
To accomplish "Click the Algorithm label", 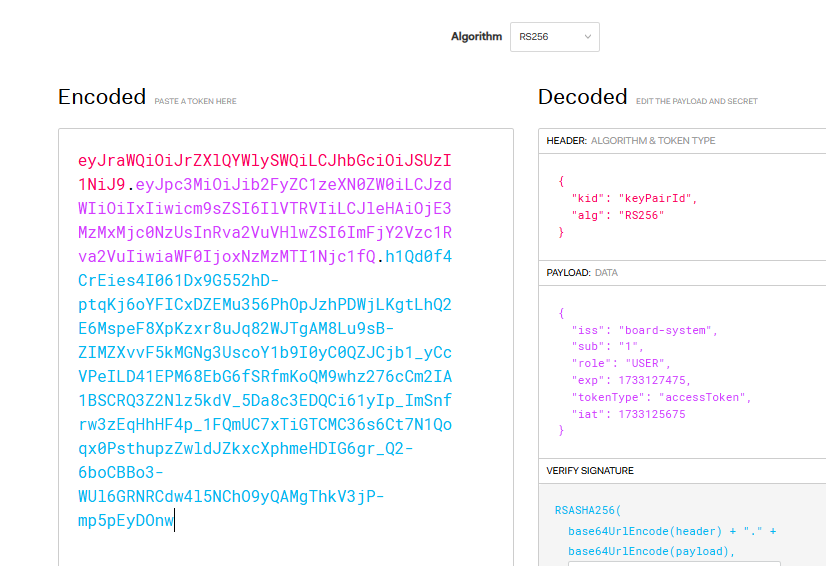I will (476, 36).
